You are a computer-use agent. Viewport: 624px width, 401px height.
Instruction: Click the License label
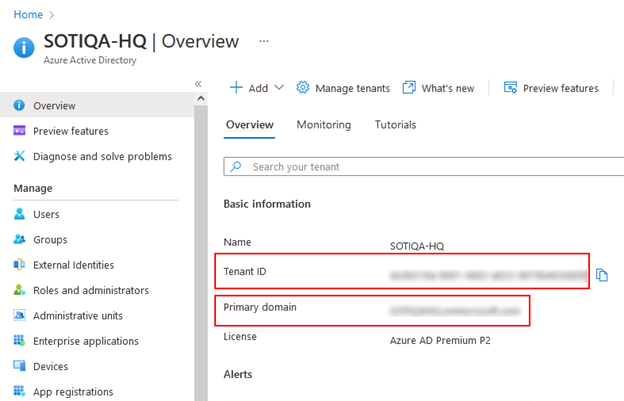pos(240,337)
